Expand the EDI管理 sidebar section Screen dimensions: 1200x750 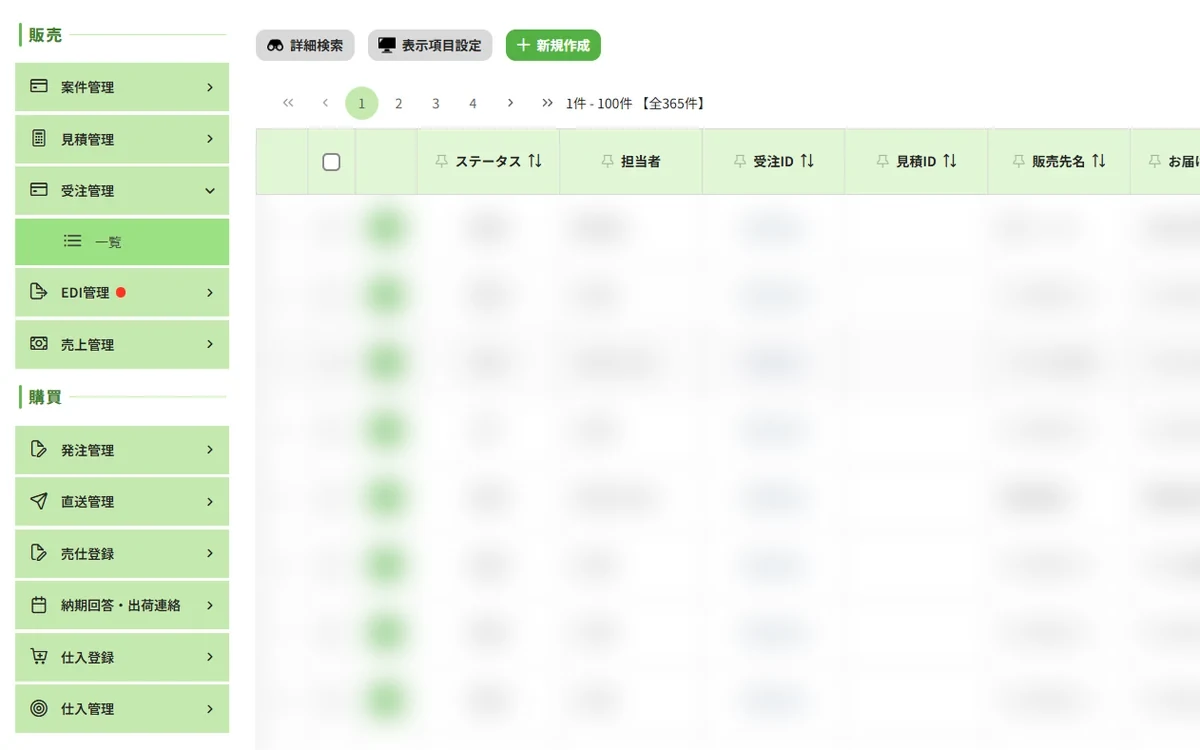pos(122,293)
